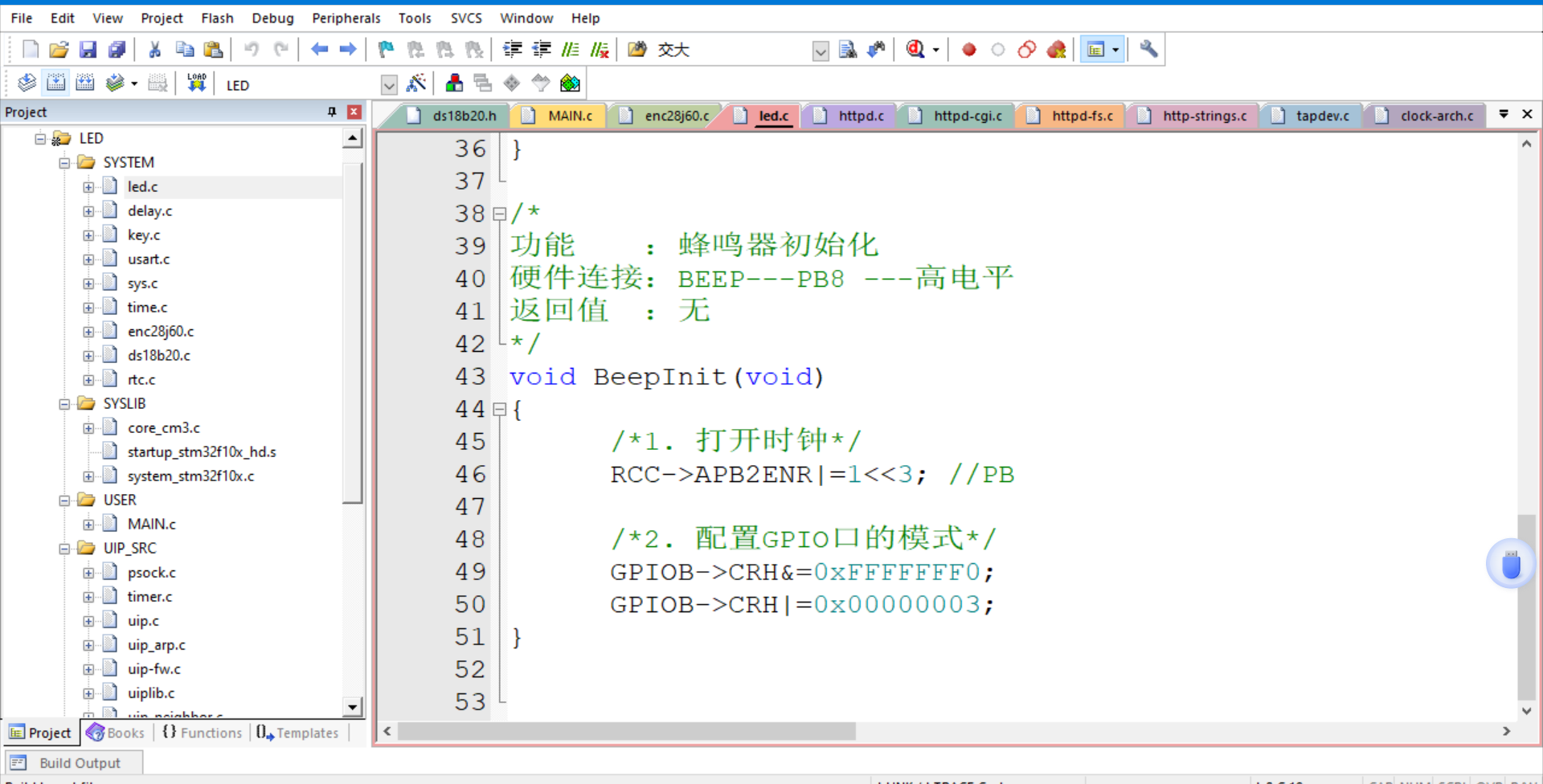Insert a breakpoint at current line
This screenshot has width=1543, height=784.
[968, 49]
